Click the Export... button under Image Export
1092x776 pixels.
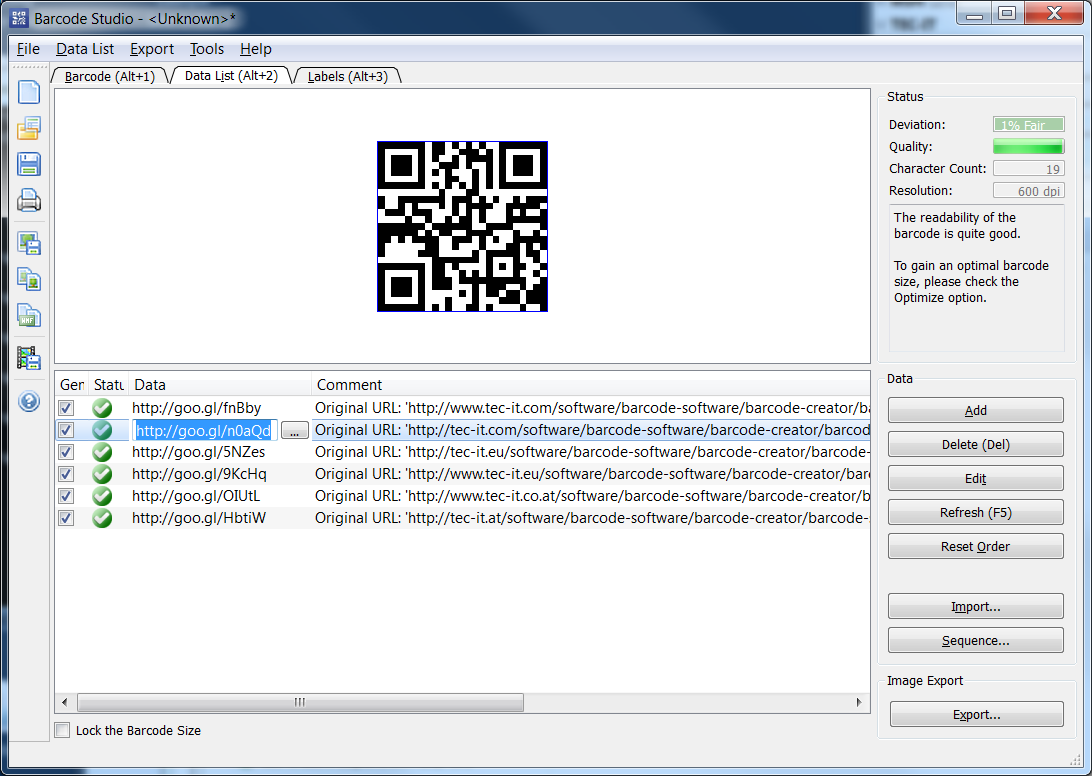pos(976,715)
